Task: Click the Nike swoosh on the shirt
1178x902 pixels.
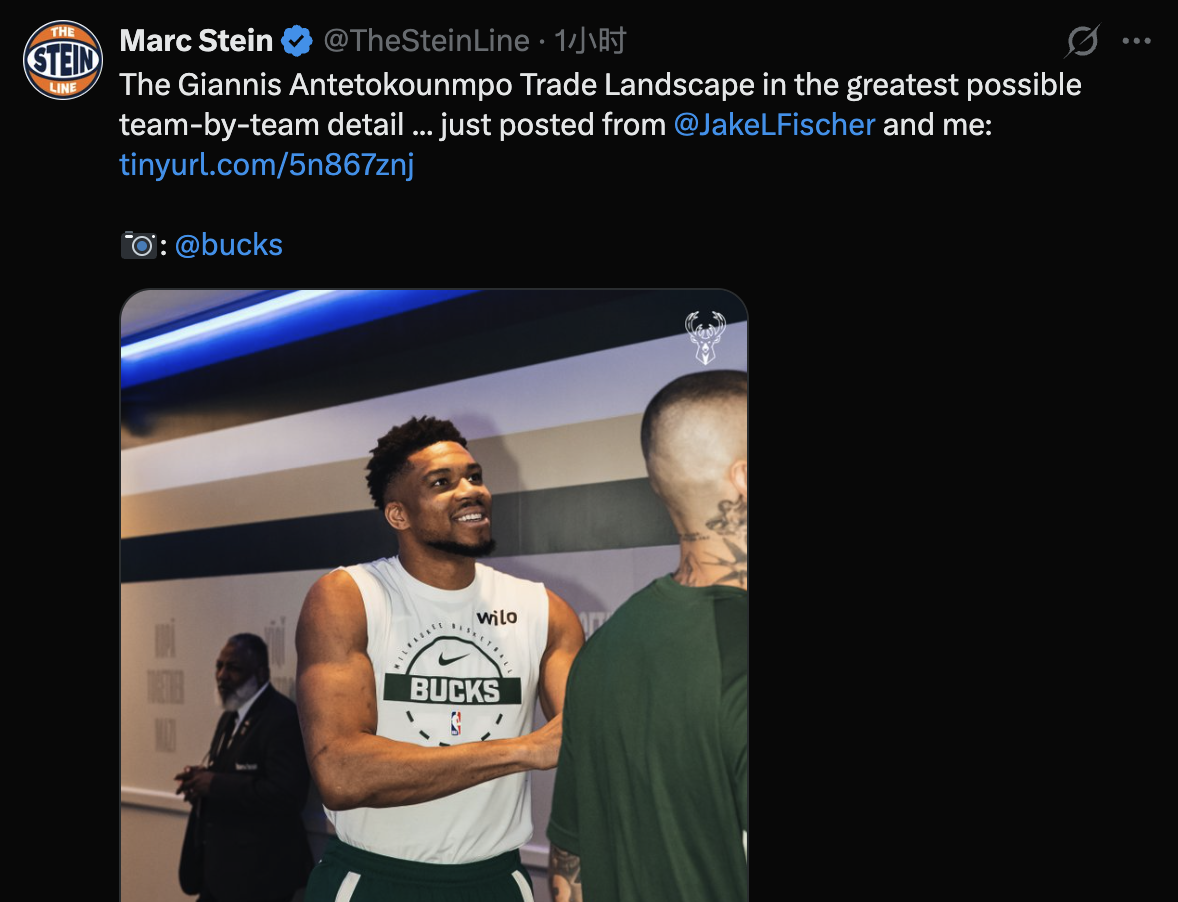Action: (x=452, y=659)
